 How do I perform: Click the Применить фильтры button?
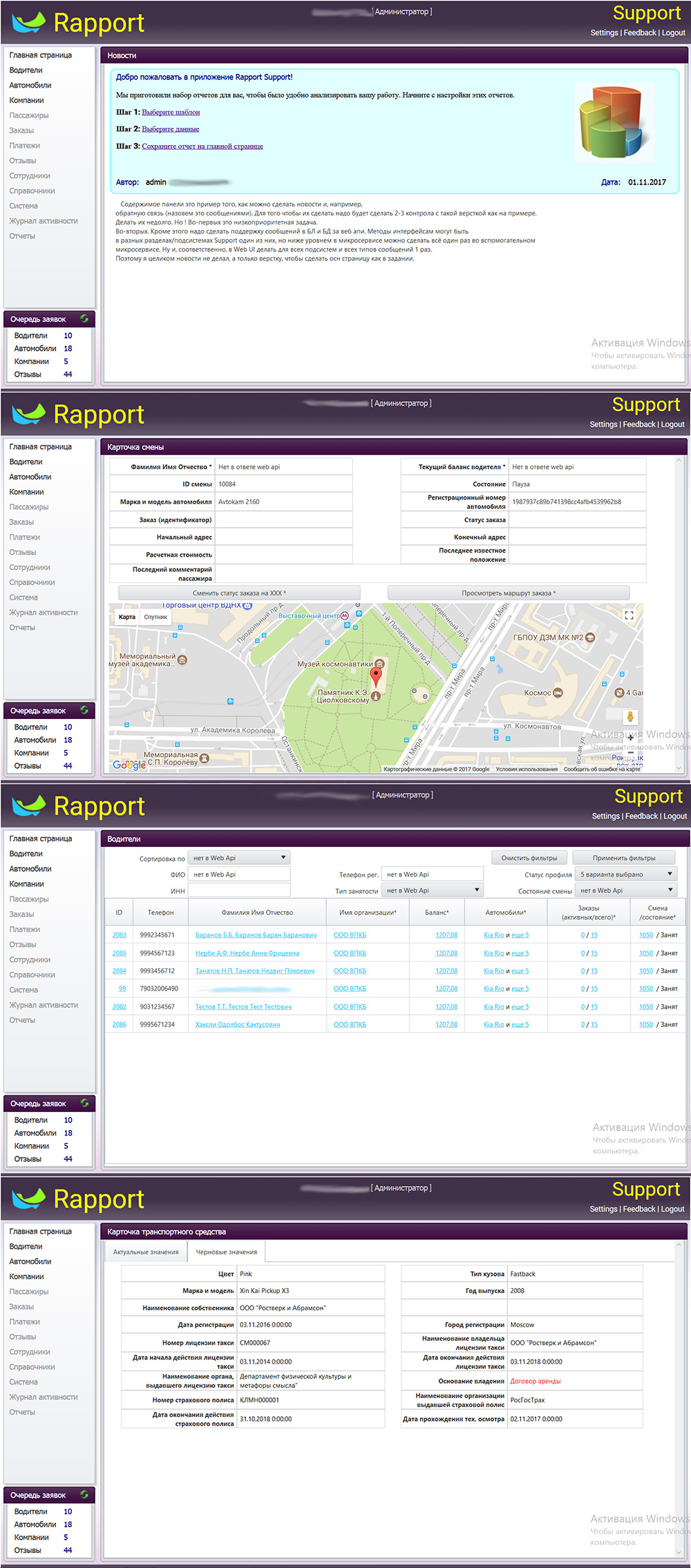[x=624, y=858]
